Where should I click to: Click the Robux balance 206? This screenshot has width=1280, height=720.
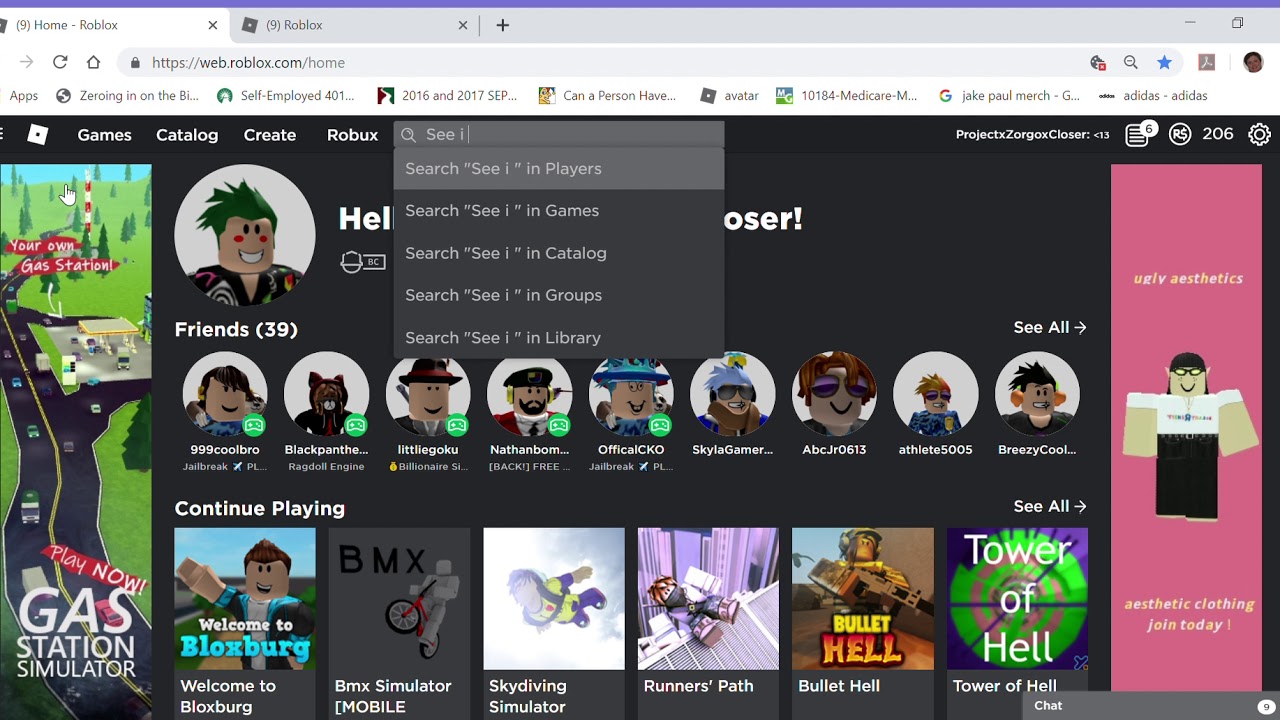pos(1217,134)
